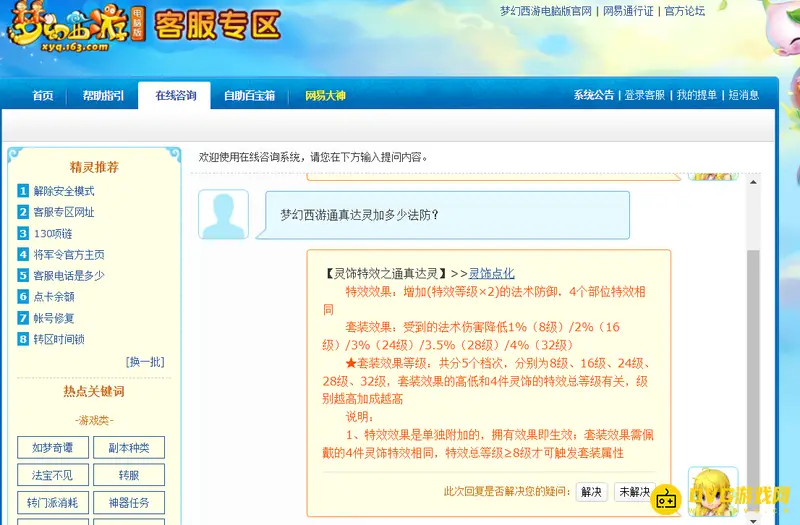The image size is (800, 525).
Task: Mark the reply as 未解决
Action: tap(634, 492)
